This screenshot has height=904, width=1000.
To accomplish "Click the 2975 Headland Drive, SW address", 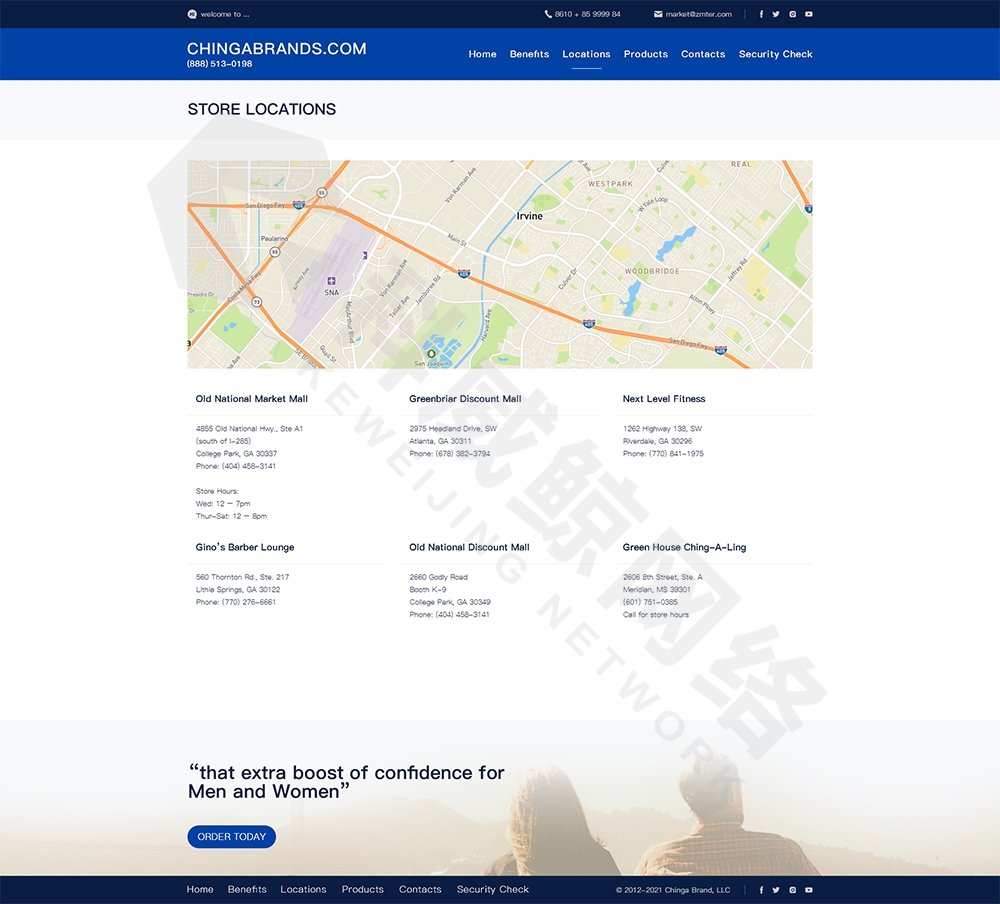I will point(453,429).
